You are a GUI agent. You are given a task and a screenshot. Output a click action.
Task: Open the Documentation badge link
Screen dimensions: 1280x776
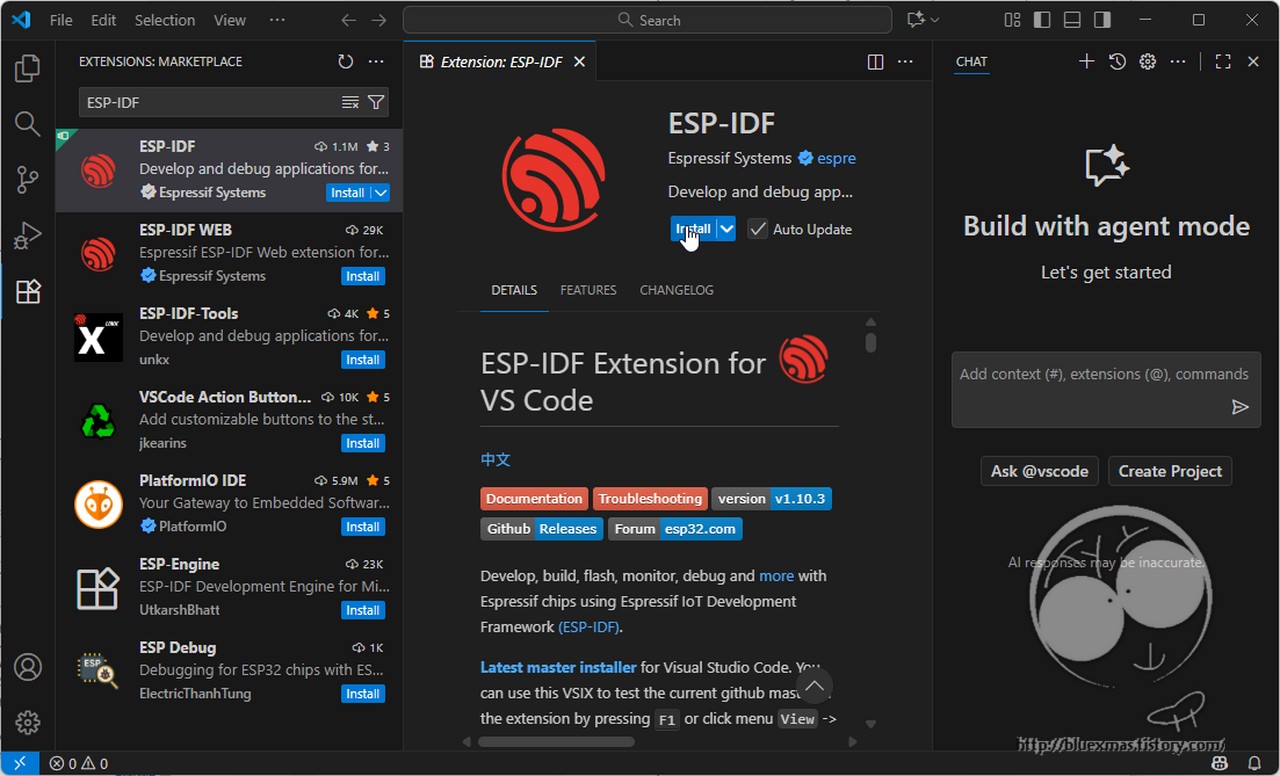(x=535, y=499)
